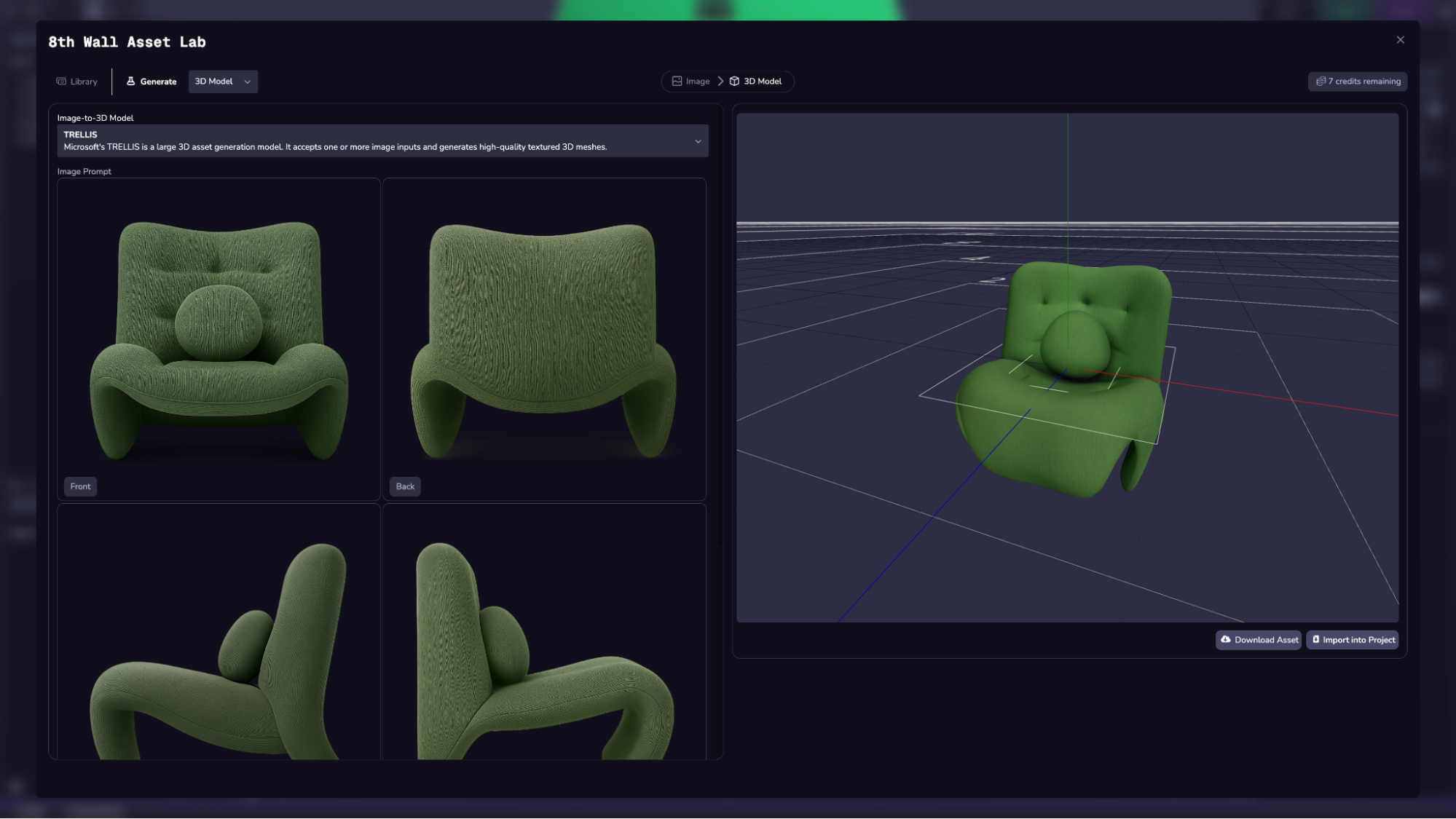Select the Front chair image prompt
The image size is (1456, 819).
pyautogui.click(x=219, y=339)
